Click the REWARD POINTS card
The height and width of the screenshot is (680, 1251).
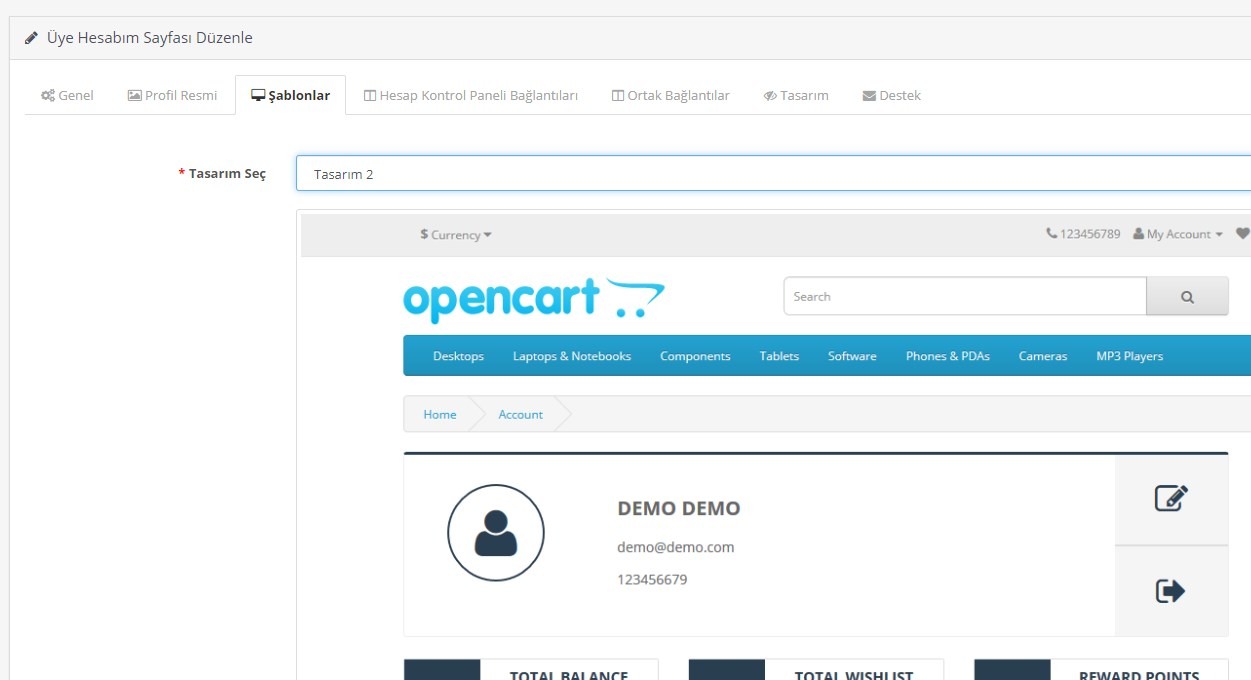pyautogui.click(x=1101, y=669)
